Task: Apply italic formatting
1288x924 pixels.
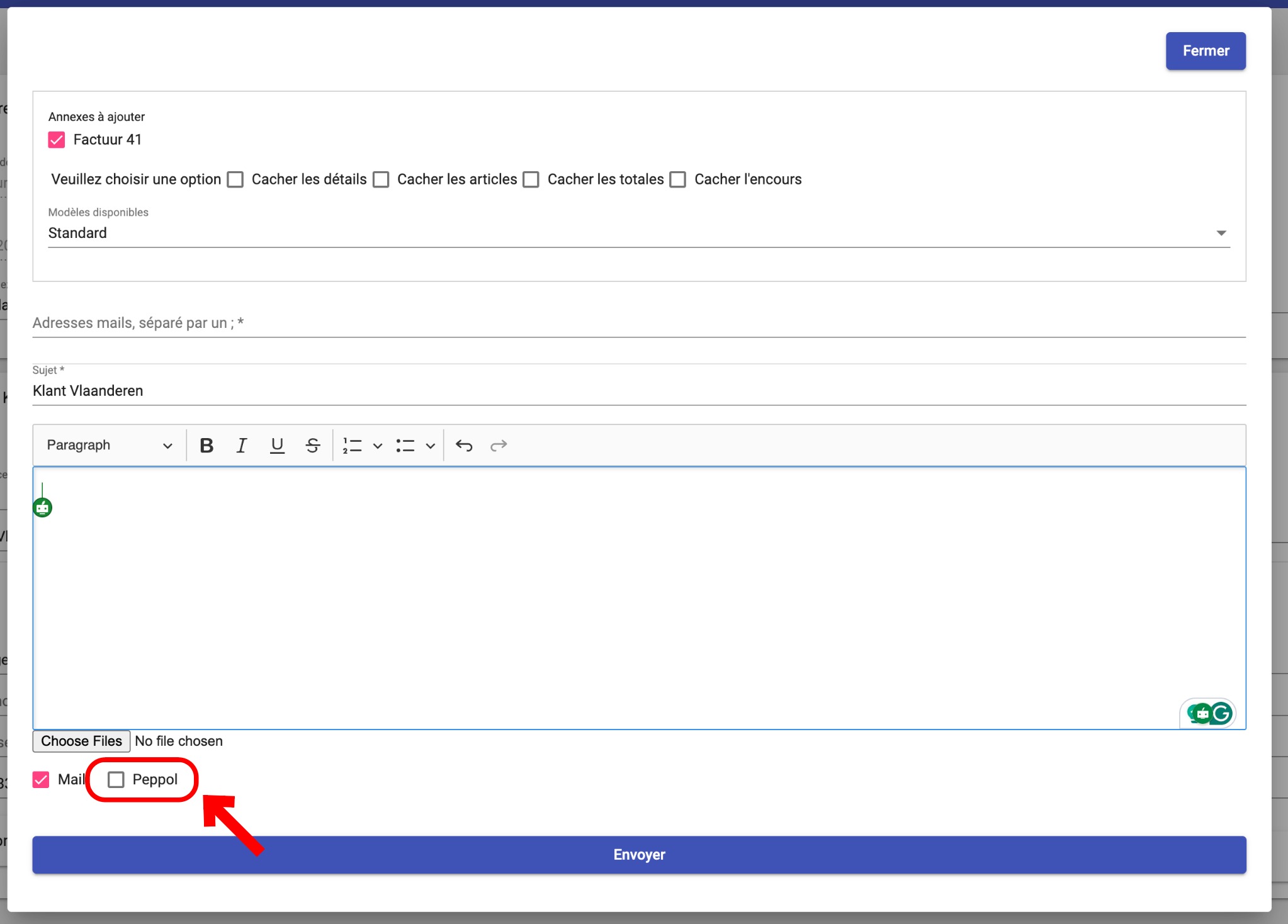Action: coord(241,446)
